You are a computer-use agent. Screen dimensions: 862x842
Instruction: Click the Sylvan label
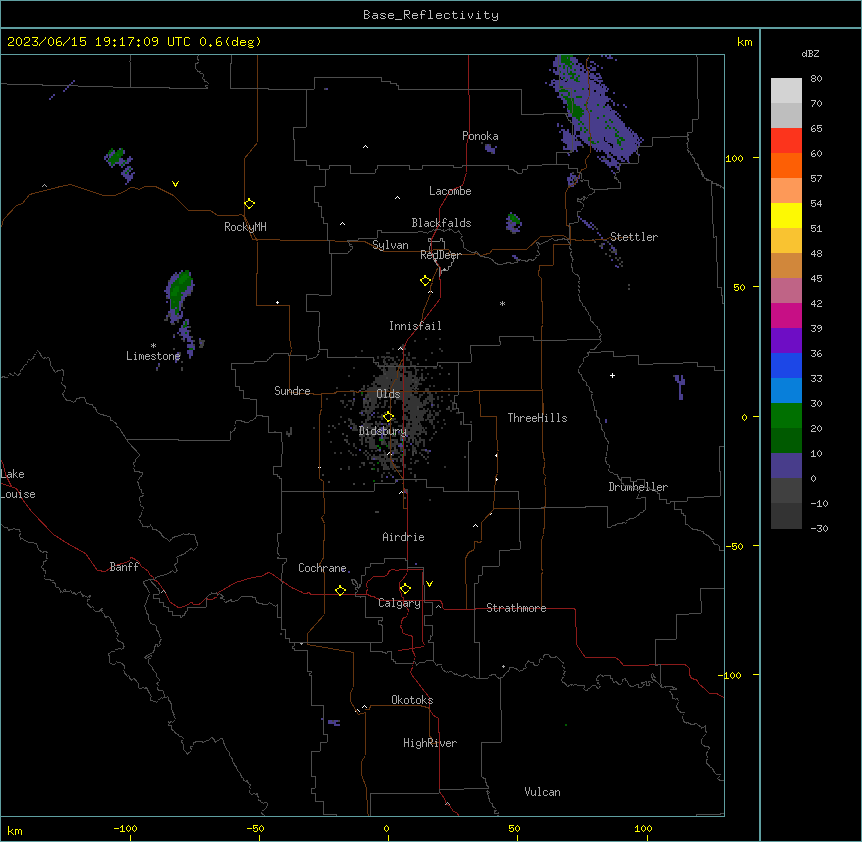(390, 245)
